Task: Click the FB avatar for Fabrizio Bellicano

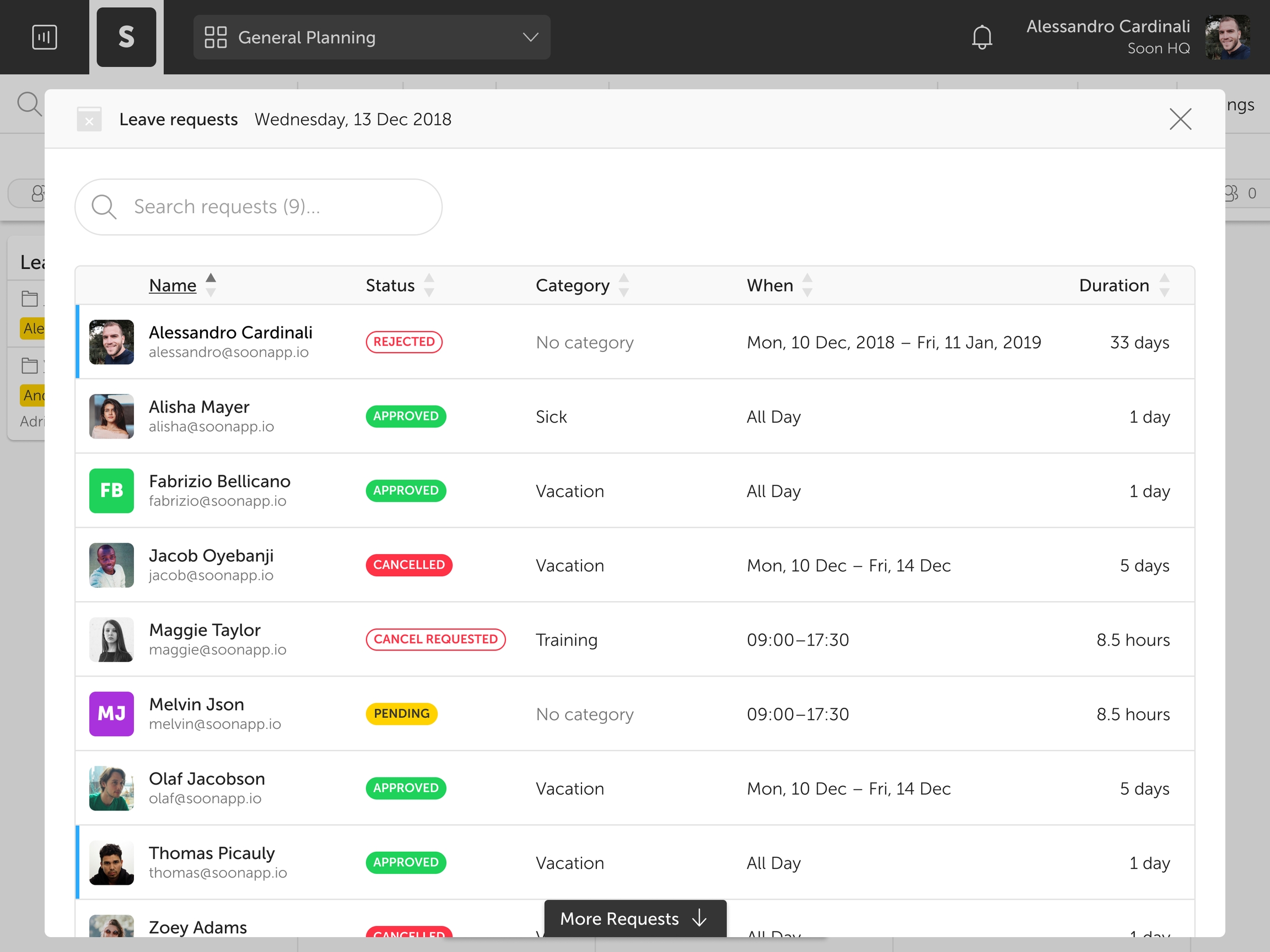Action: 111,491
